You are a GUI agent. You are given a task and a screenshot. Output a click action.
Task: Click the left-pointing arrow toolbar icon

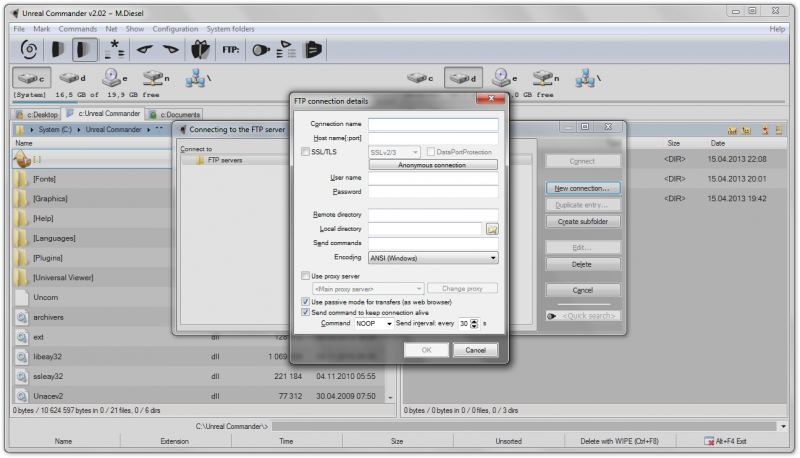click(145, 49)
